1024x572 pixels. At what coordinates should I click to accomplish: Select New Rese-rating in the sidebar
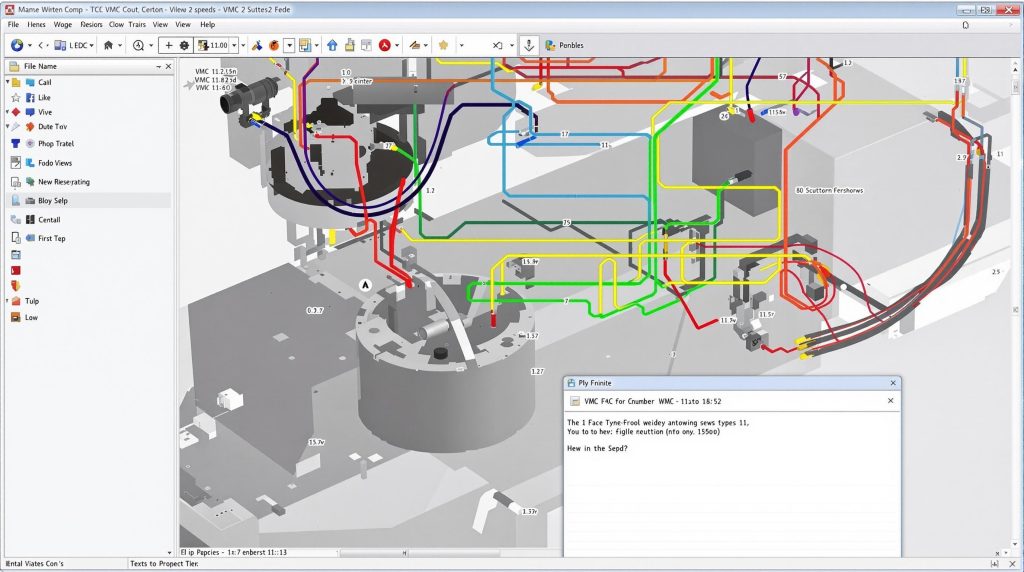point(63,182)
